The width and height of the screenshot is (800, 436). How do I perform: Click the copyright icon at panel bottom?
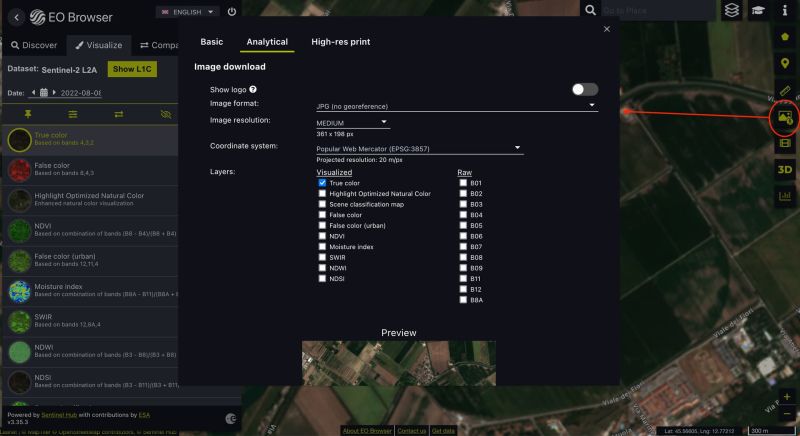231,419
